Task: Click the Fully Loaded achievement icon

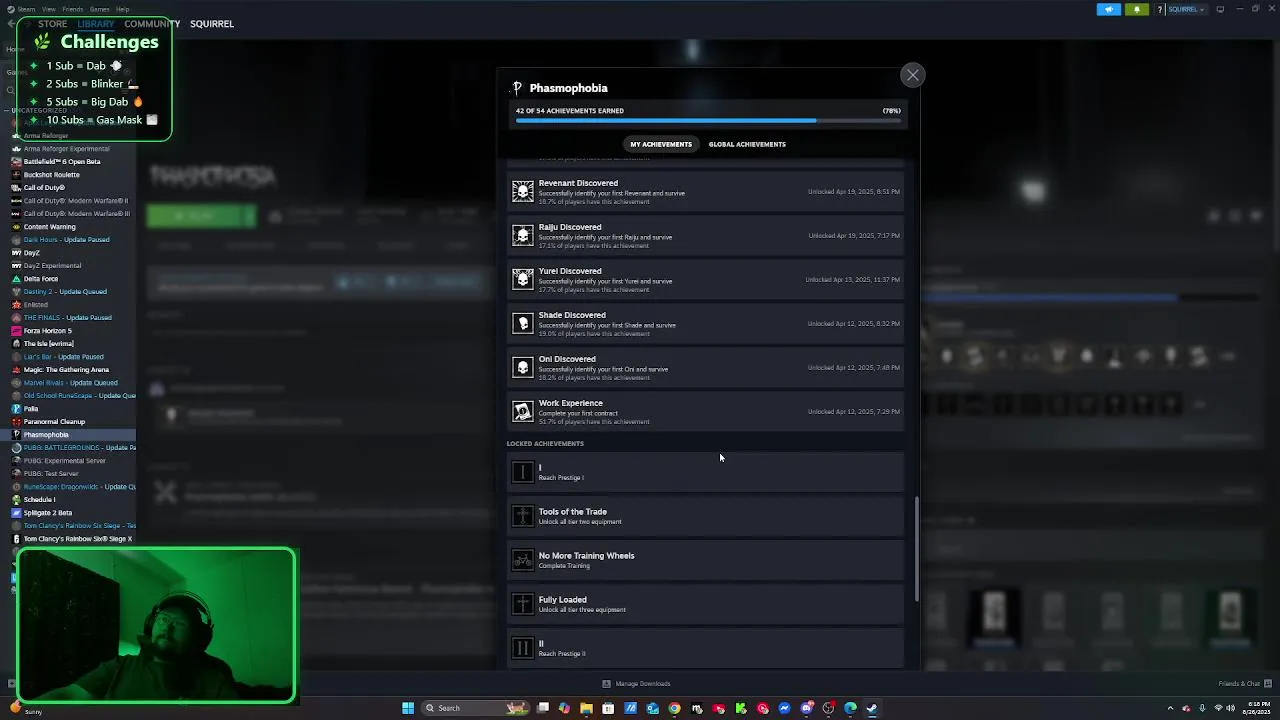Action: 523,604
